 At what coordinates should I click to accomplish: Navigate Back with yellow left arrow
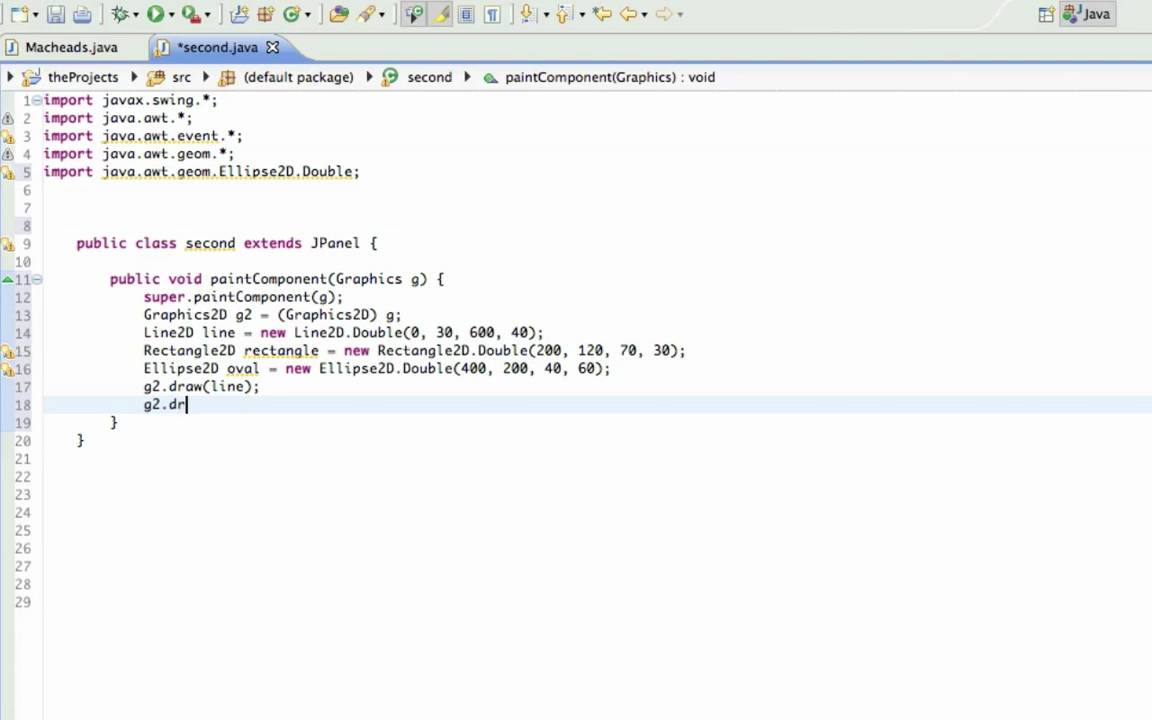(629, 14)
